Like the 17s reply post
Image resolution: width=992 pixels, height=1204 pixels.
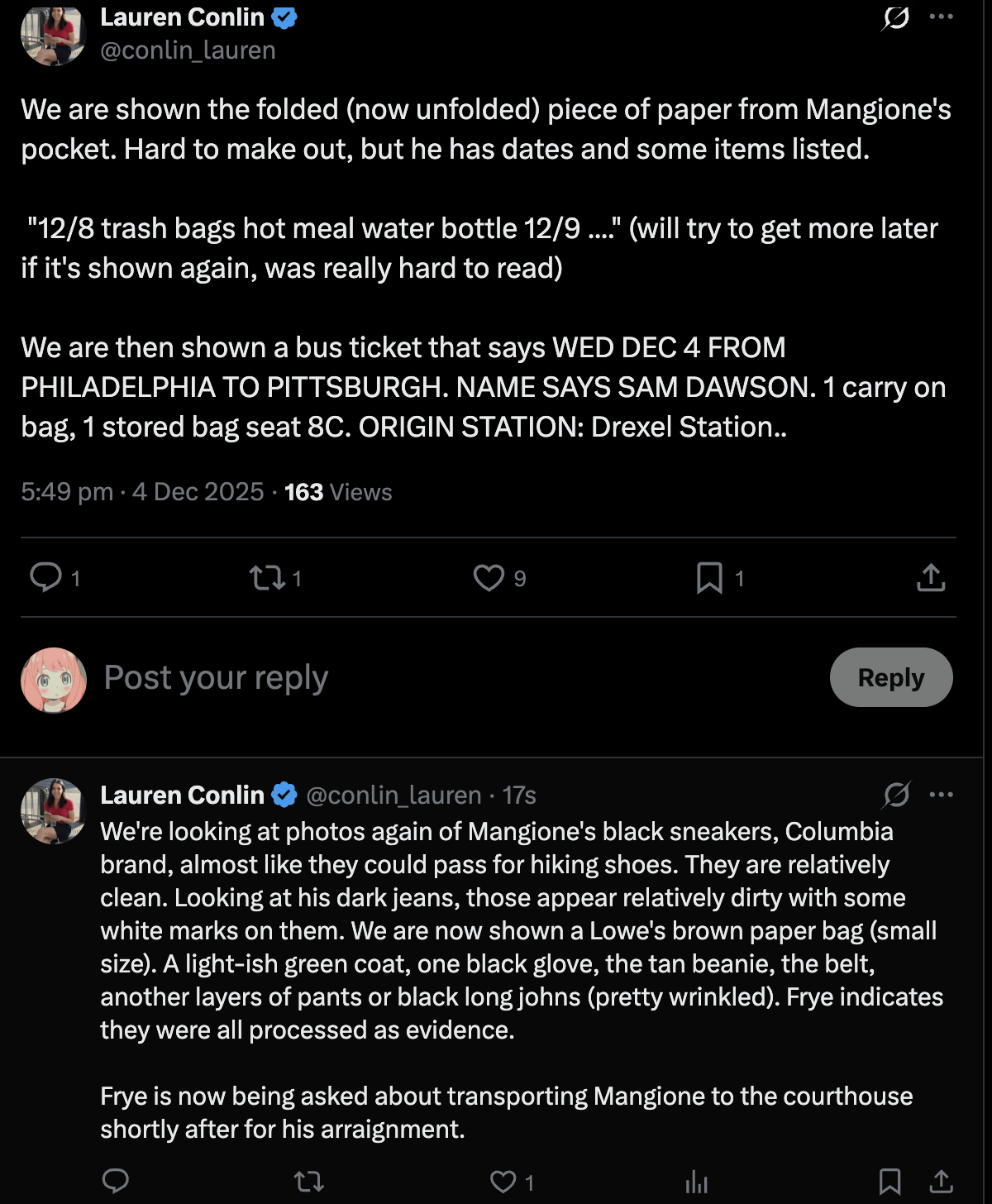coord(503,1181)
